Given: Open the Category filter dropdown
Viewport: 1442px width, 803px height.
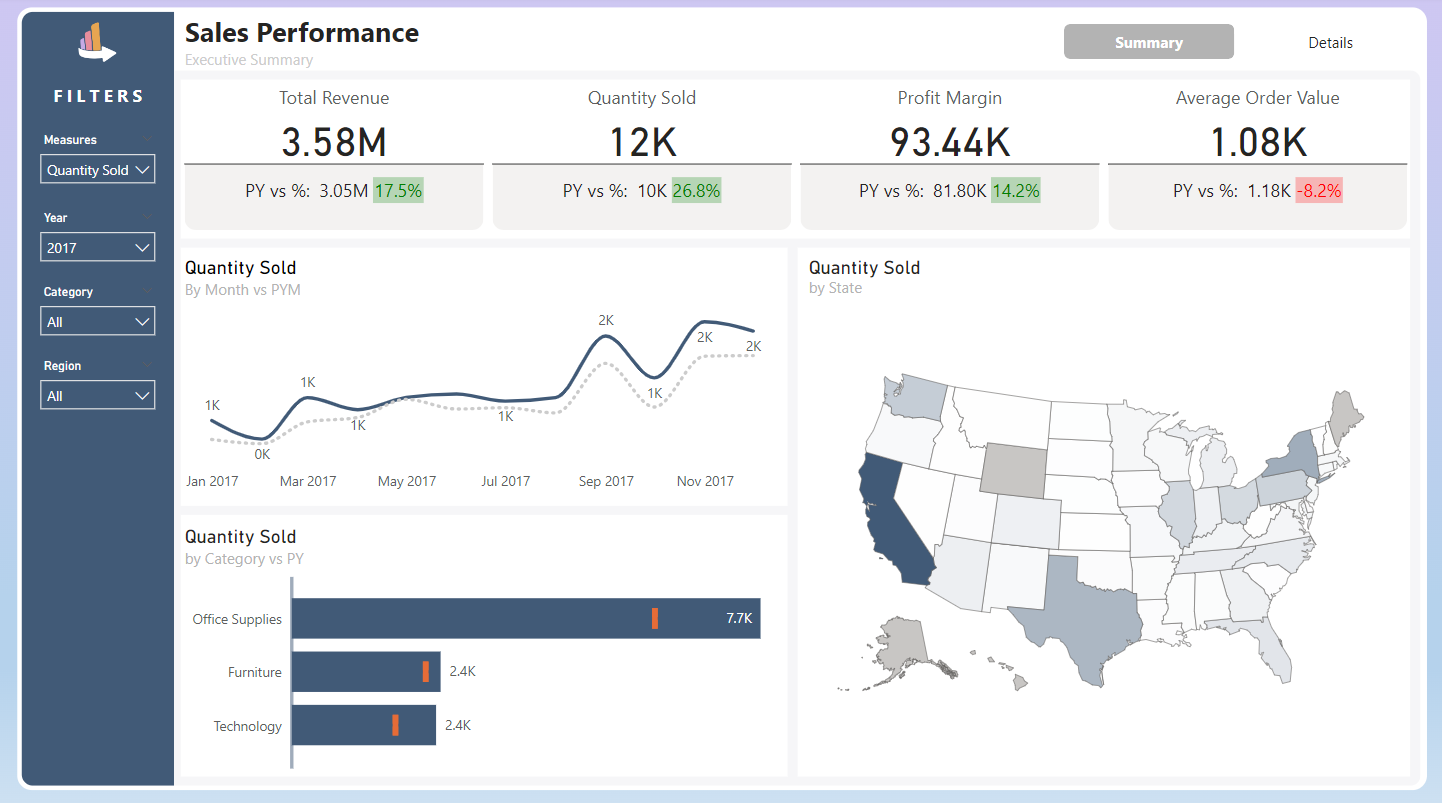Looking at the screenshot, I should [98, 322].
